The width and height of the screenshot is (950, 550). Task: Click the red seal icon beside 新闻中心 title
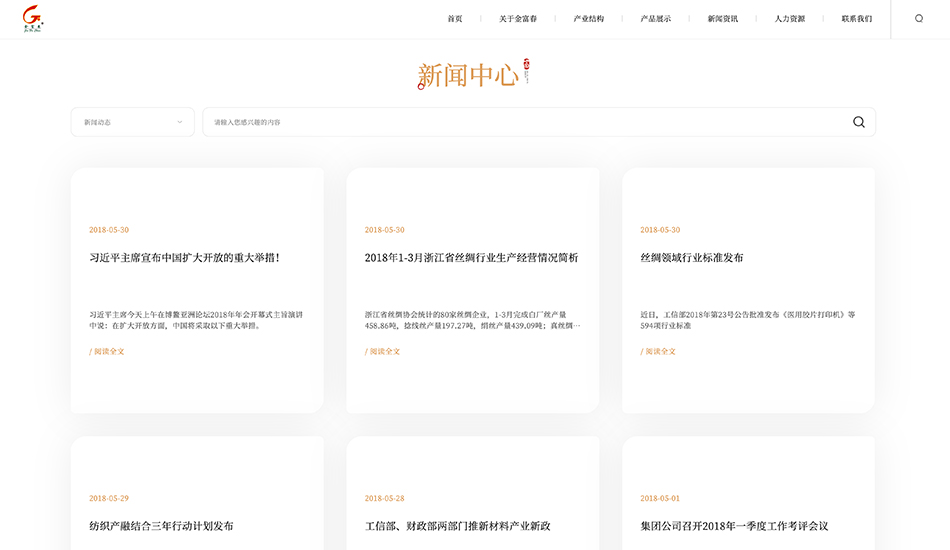pos(526,68)
